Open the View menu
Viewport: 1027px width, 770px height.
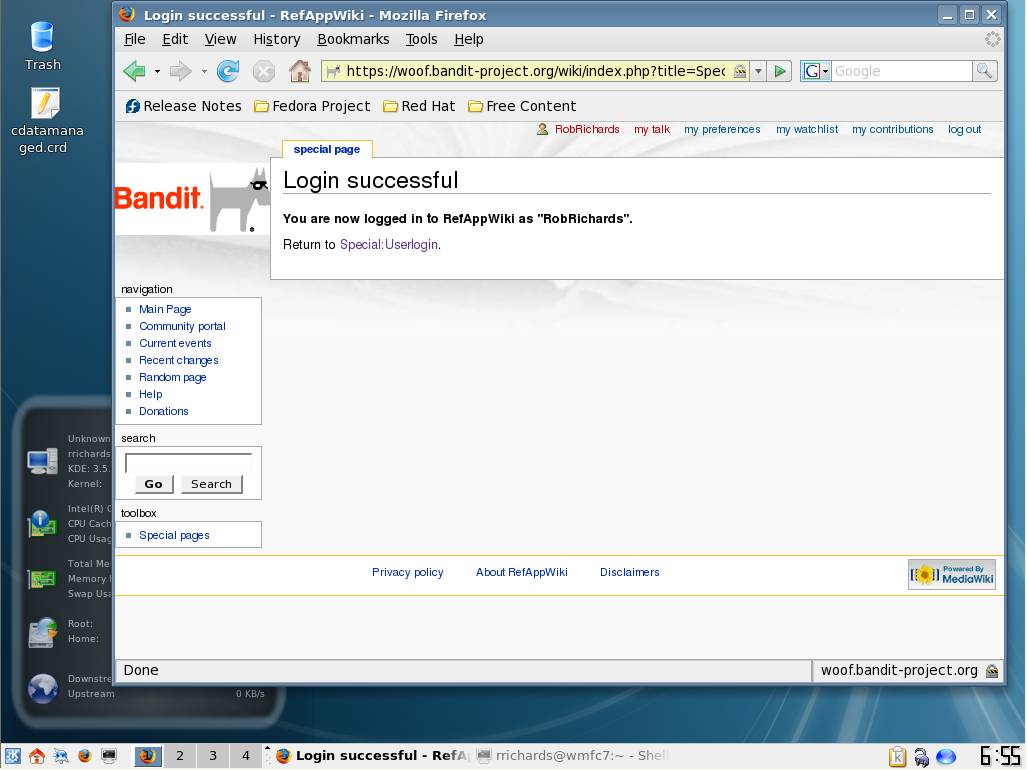[220, 39]
